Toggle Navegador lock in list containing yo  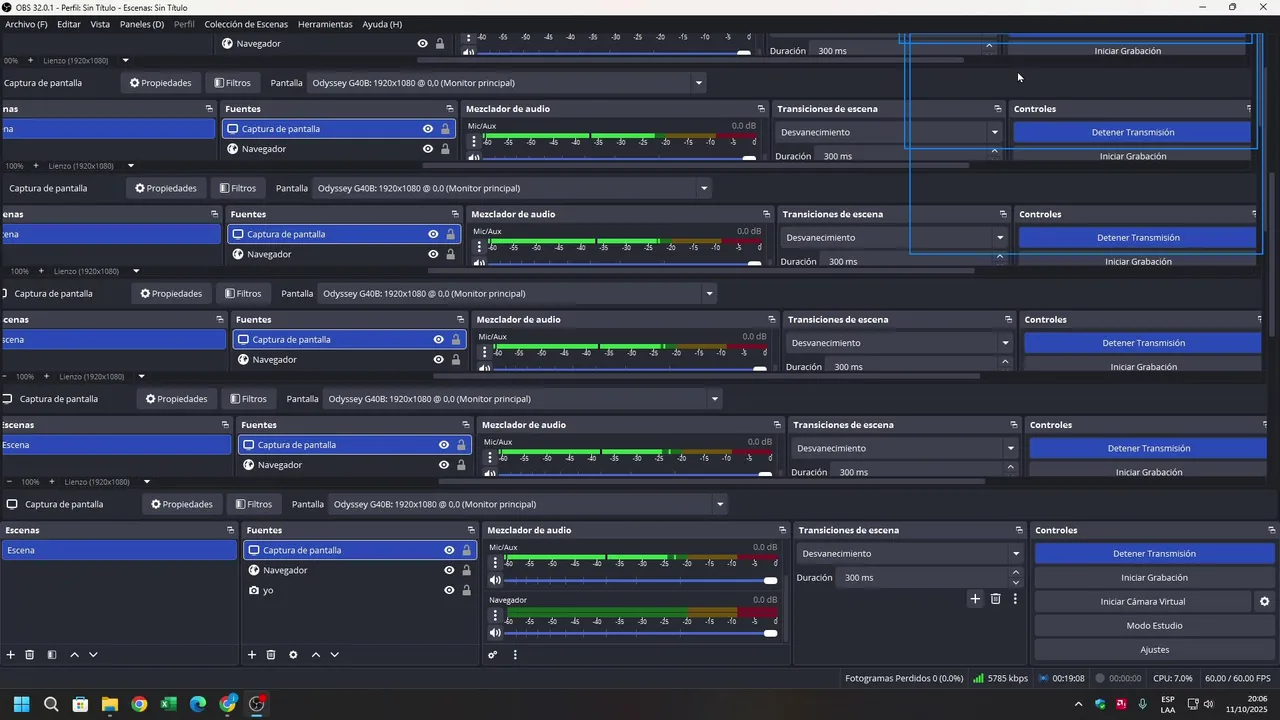point(466,570)
